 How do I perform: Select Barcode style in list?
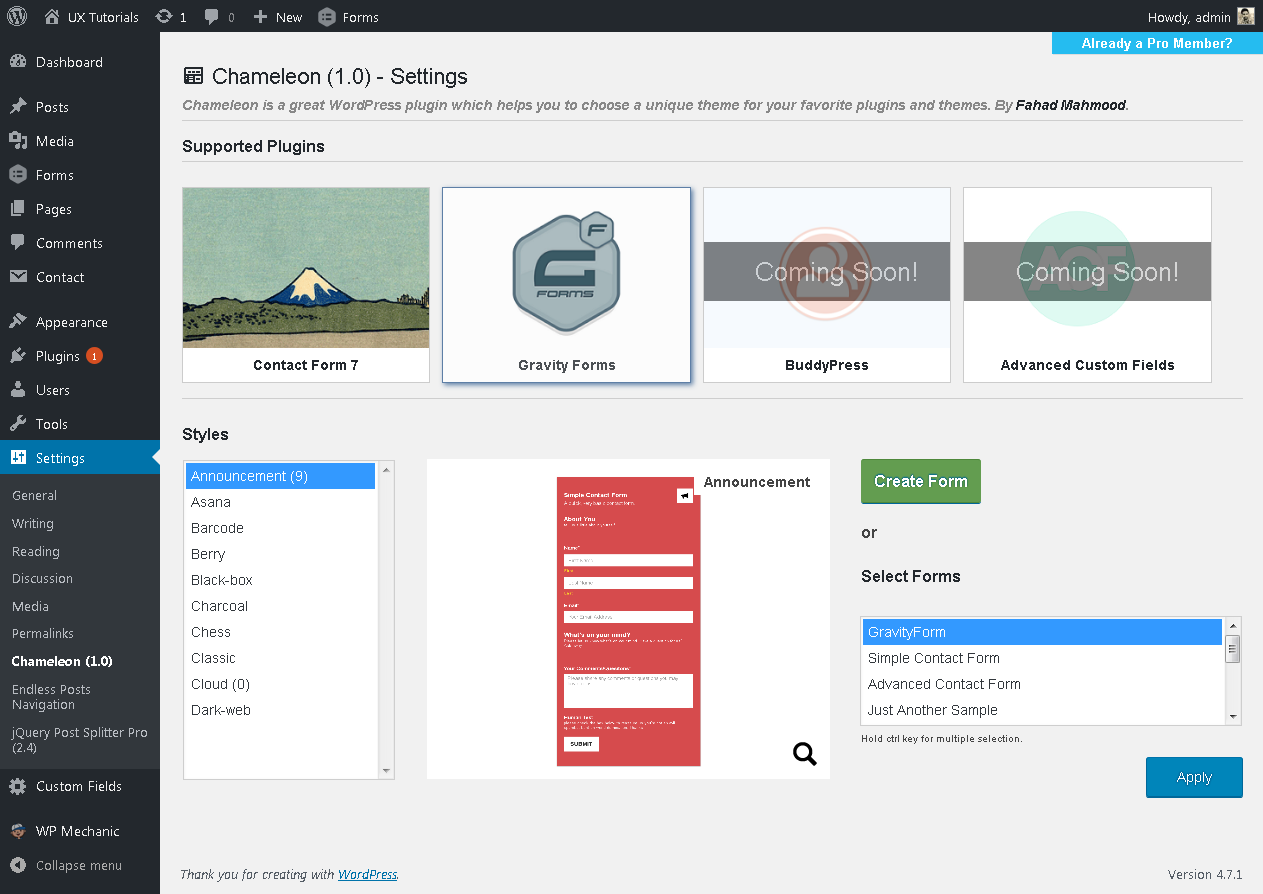click(280, 528)
